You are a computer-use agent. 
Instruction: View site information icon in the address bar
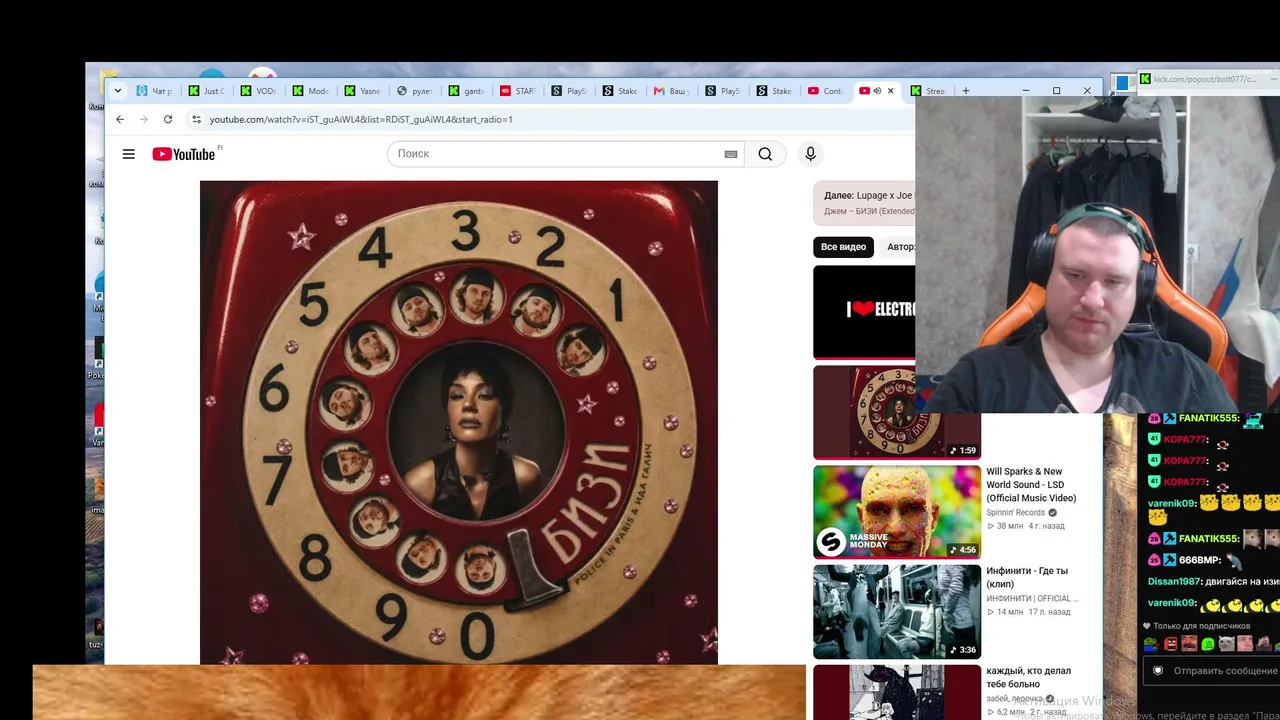(x=197, y=119)
